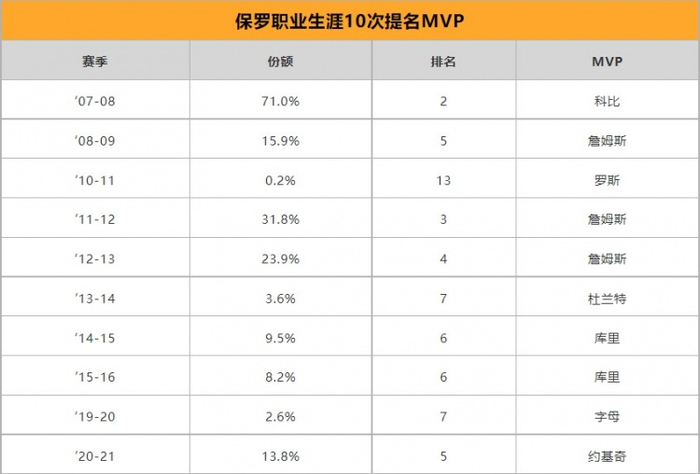Click the '15-16 season cell
The image size is (700, 474).
coord(96,377)
